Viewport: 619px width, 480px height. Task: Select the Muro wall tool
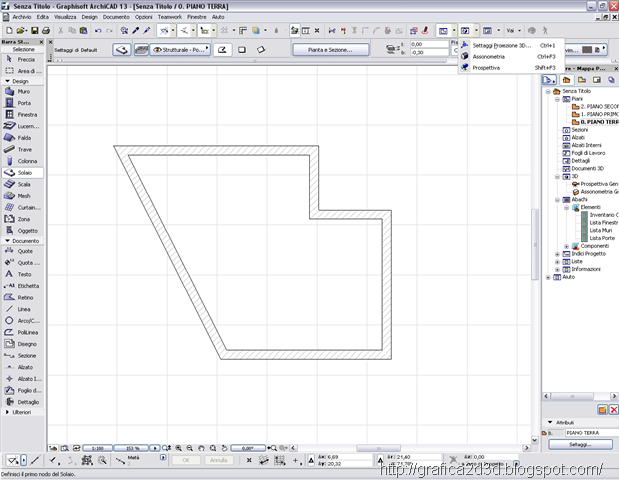(x=23, y=91)
